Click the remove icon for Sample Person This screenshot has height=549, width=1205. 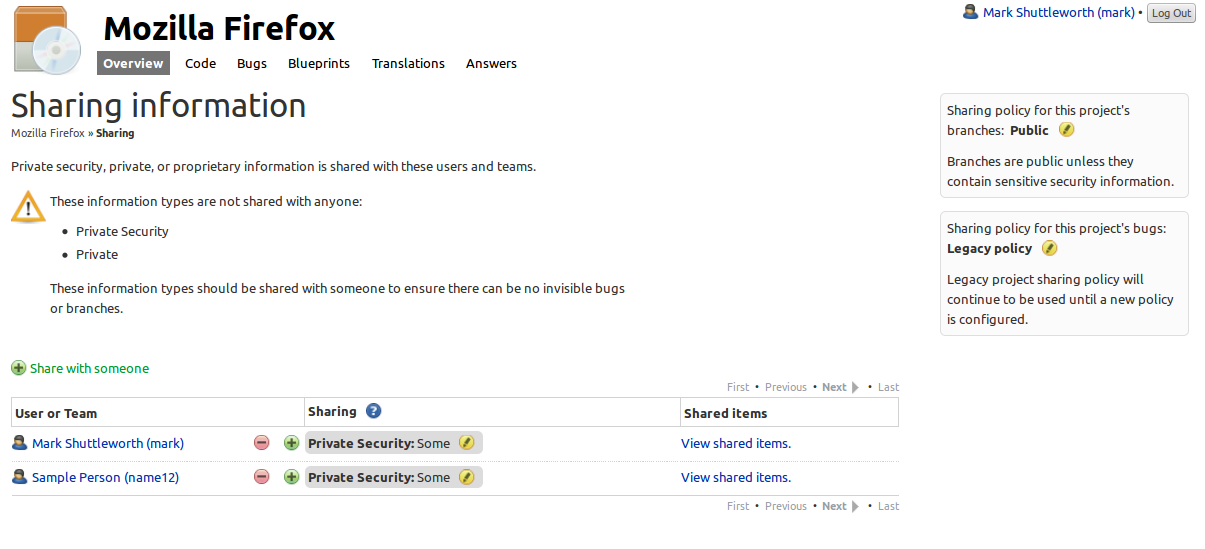click(261, 477)
